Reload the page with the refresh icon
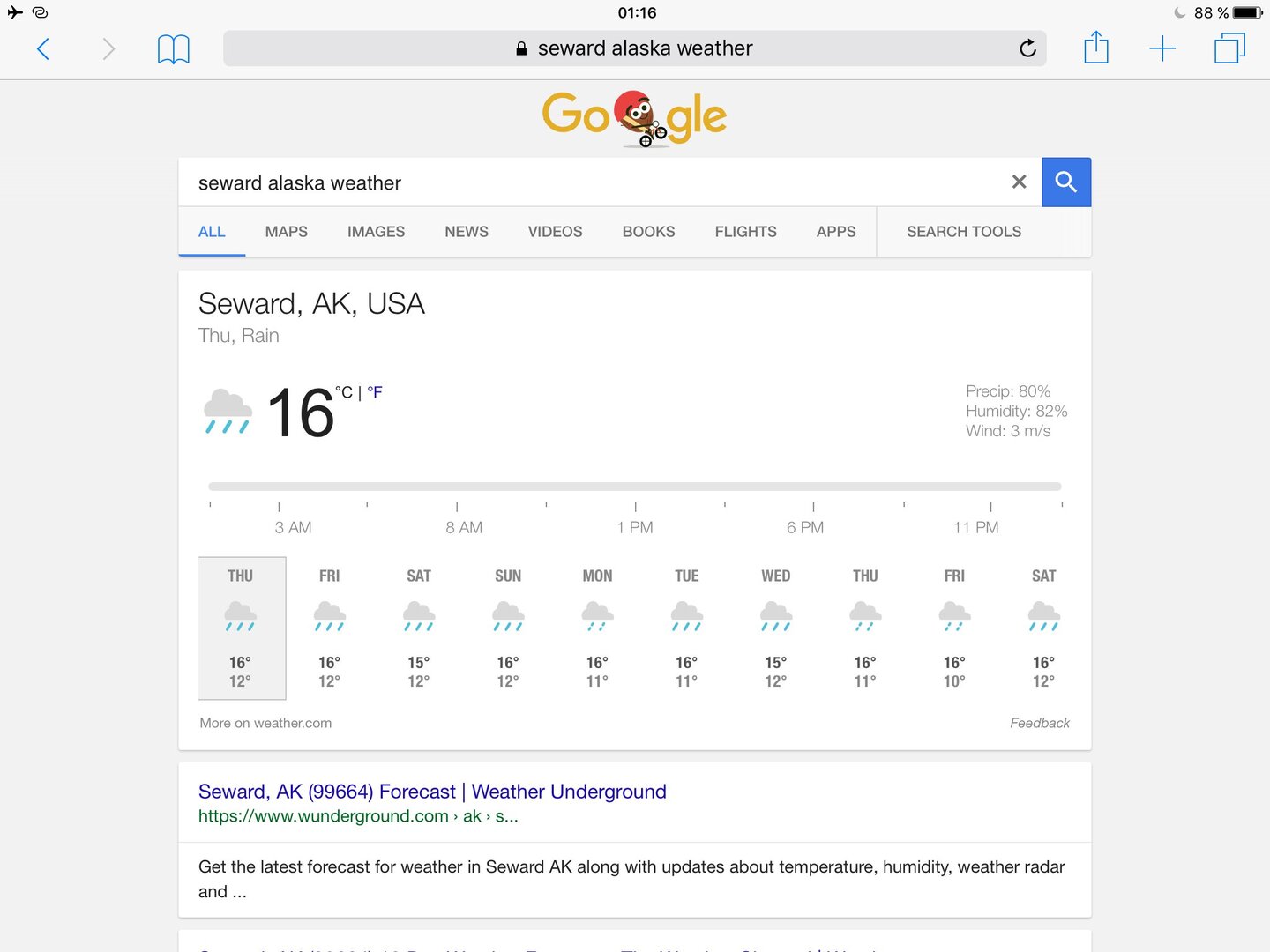Screen dimensions: 1270x952 [1027, 48]
